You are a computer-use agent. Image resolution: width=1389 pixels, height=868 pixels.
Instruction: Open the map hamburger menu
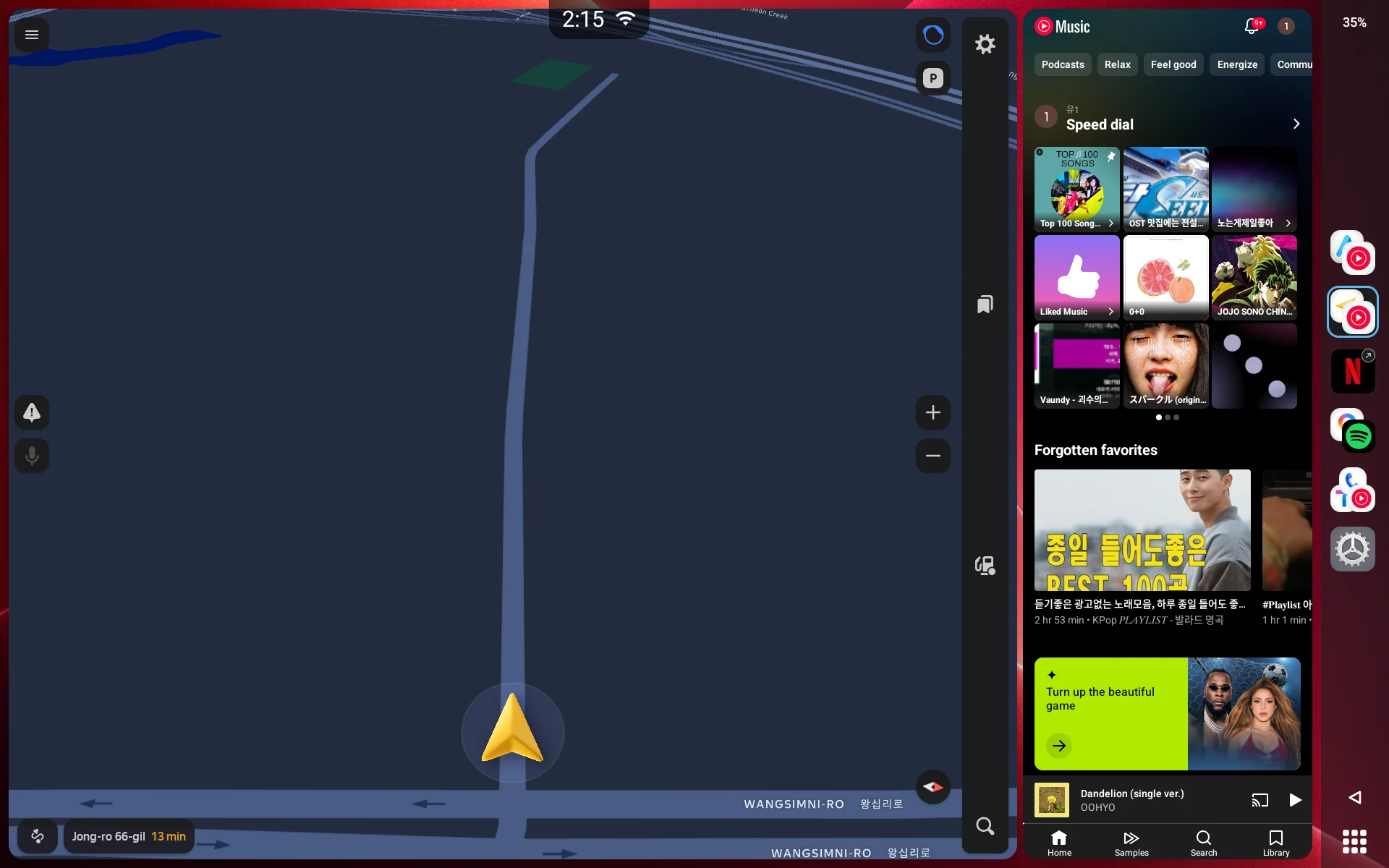tap(32, 35)
